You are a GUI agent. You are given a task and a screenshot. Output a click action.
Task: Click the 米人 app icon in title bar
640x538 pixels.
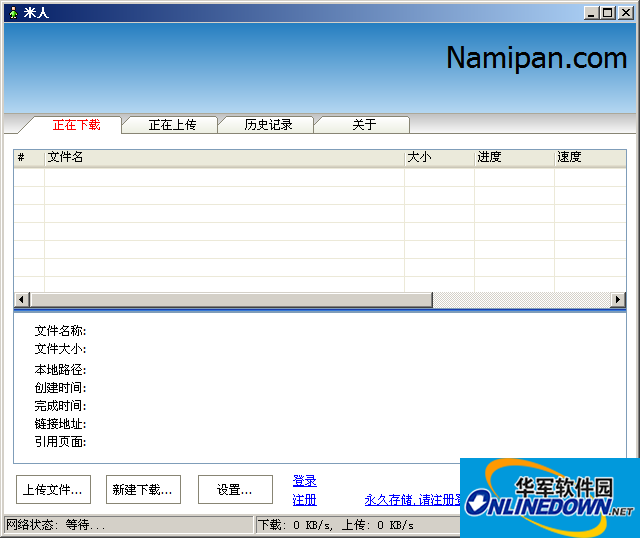[x=12, y=12]
